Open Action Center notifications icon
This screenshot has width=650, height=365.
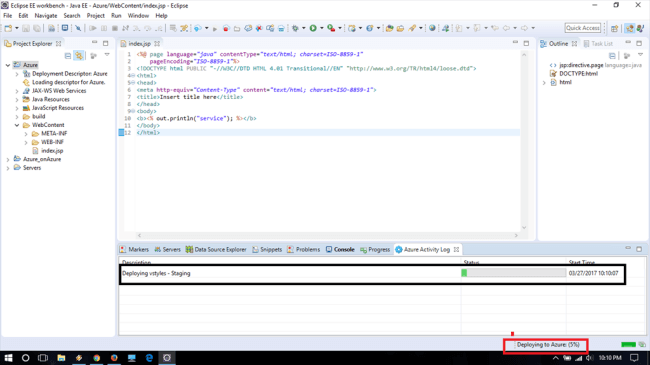click(x=634, y=358)
